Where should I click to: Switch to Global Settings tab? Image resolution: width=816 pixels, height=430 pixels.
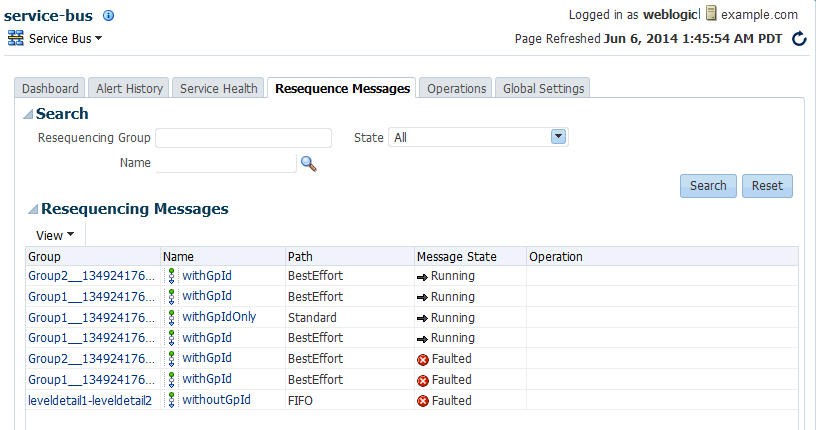click(543, 88)
